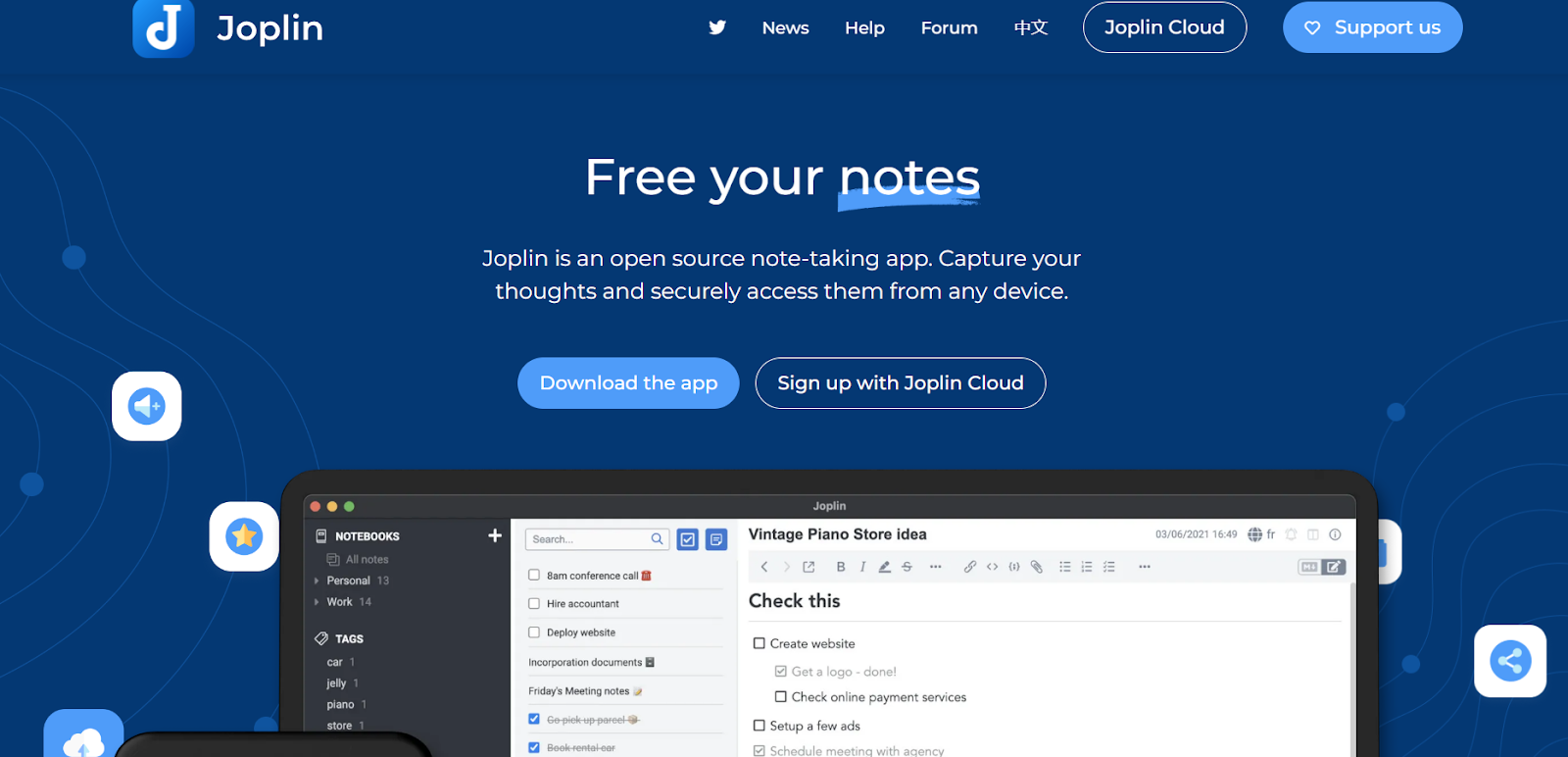Click Sign up with Joplin Cloud

pos(901,383)
